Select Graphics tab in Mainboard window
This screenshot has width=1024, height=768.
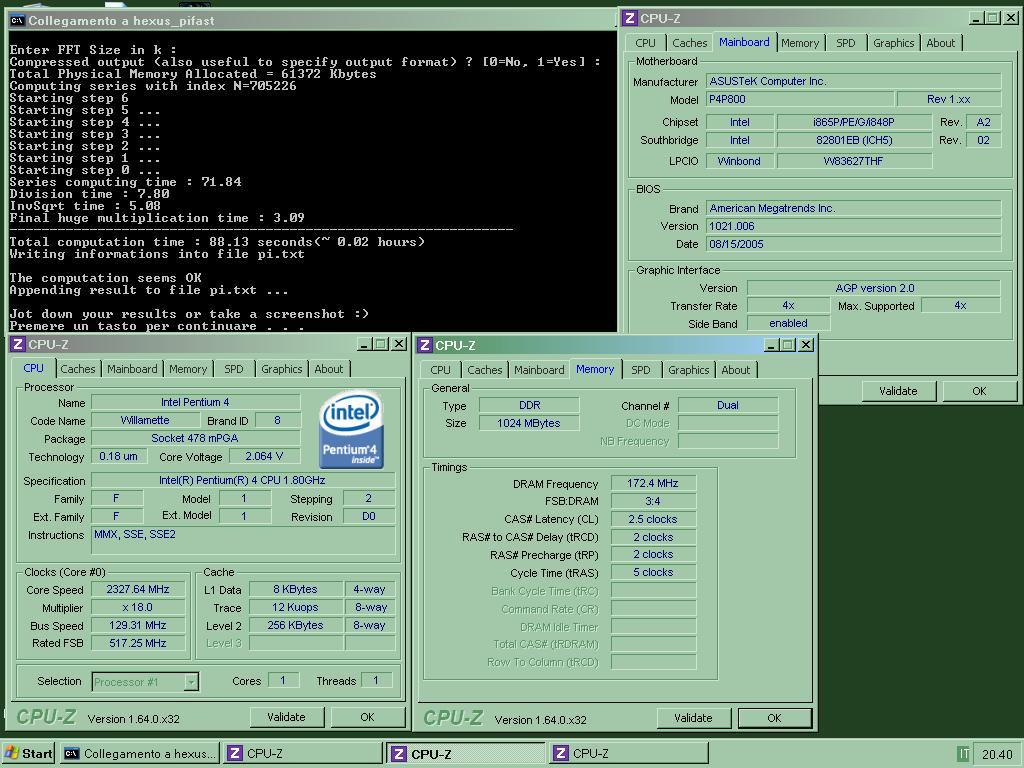[893, 43]
